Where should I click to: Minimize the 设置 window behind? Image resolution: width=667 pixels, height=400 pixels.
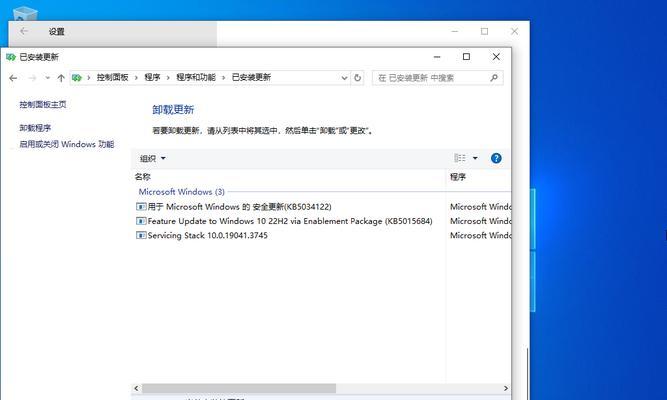point(455,31)
